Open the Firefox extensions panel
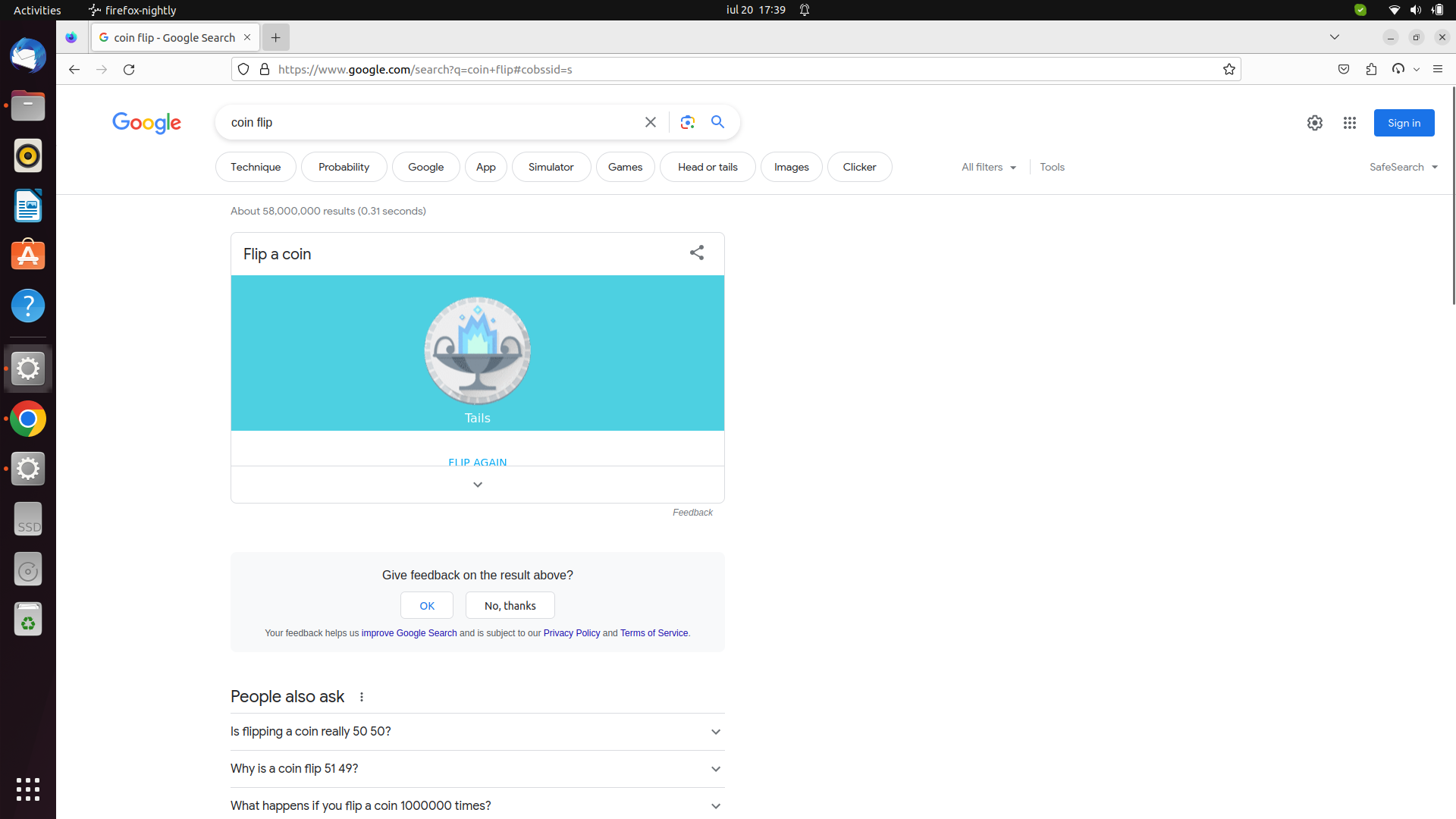This screenshot has height=819, width=1456. [1371, 69]
